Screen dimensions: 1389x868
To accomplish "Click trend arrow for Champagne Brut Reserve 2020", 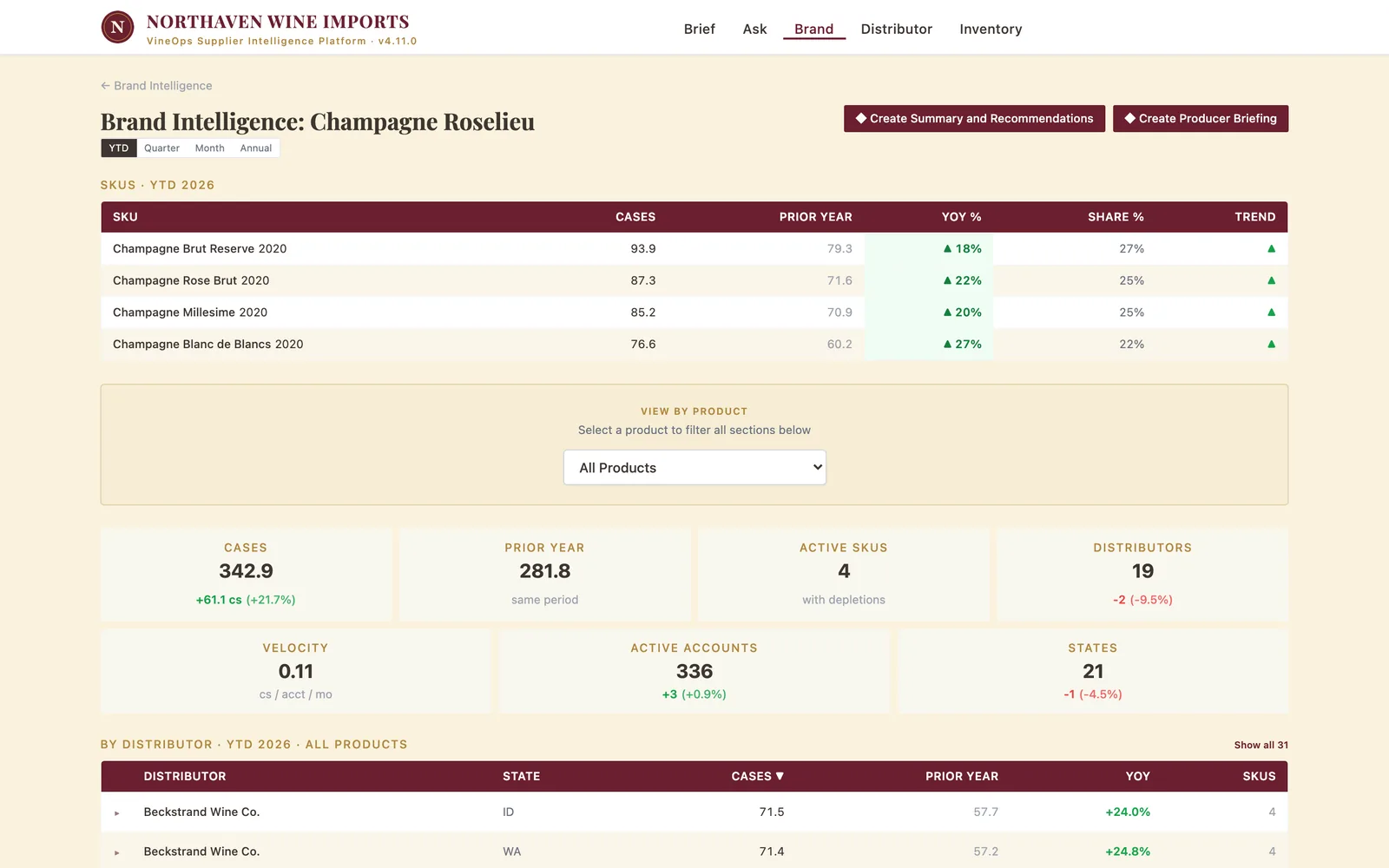I will tap(1271, 249).
